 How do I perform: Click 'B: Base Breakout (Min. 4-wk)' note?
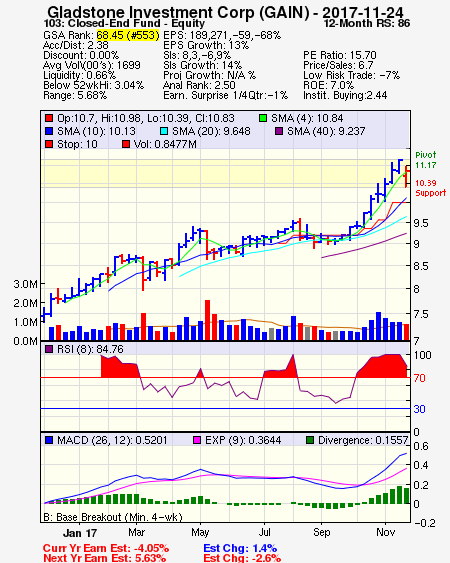tap(113, 517)
